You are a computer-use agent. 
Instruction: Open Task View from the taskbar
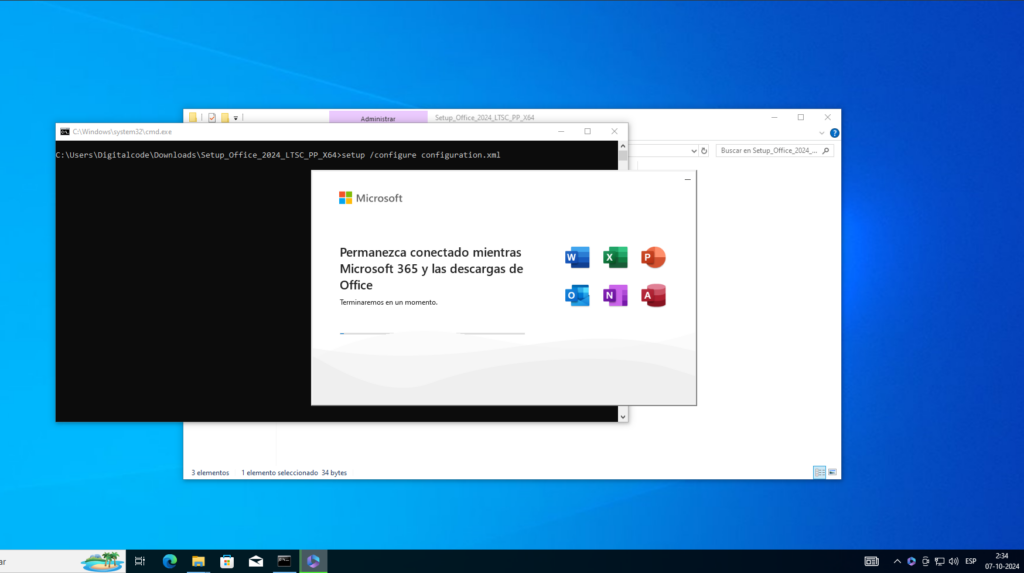point(140,561)
